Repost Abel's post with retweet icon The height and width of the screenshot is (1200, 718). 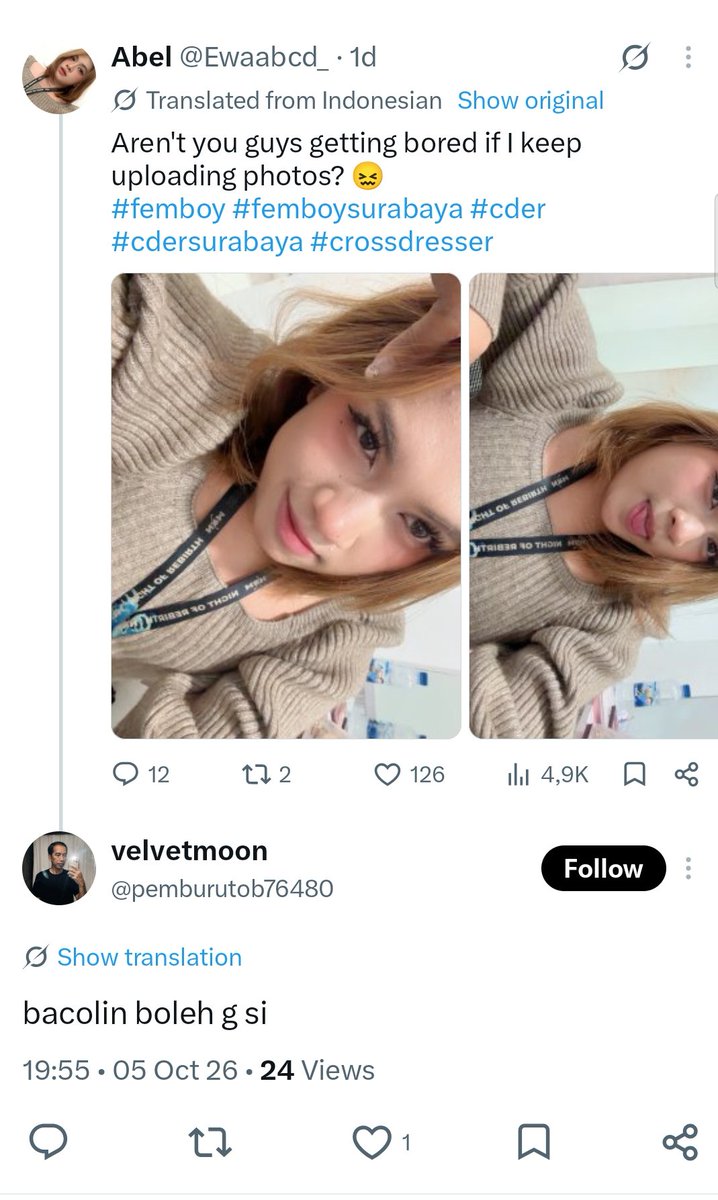point(256,773)
